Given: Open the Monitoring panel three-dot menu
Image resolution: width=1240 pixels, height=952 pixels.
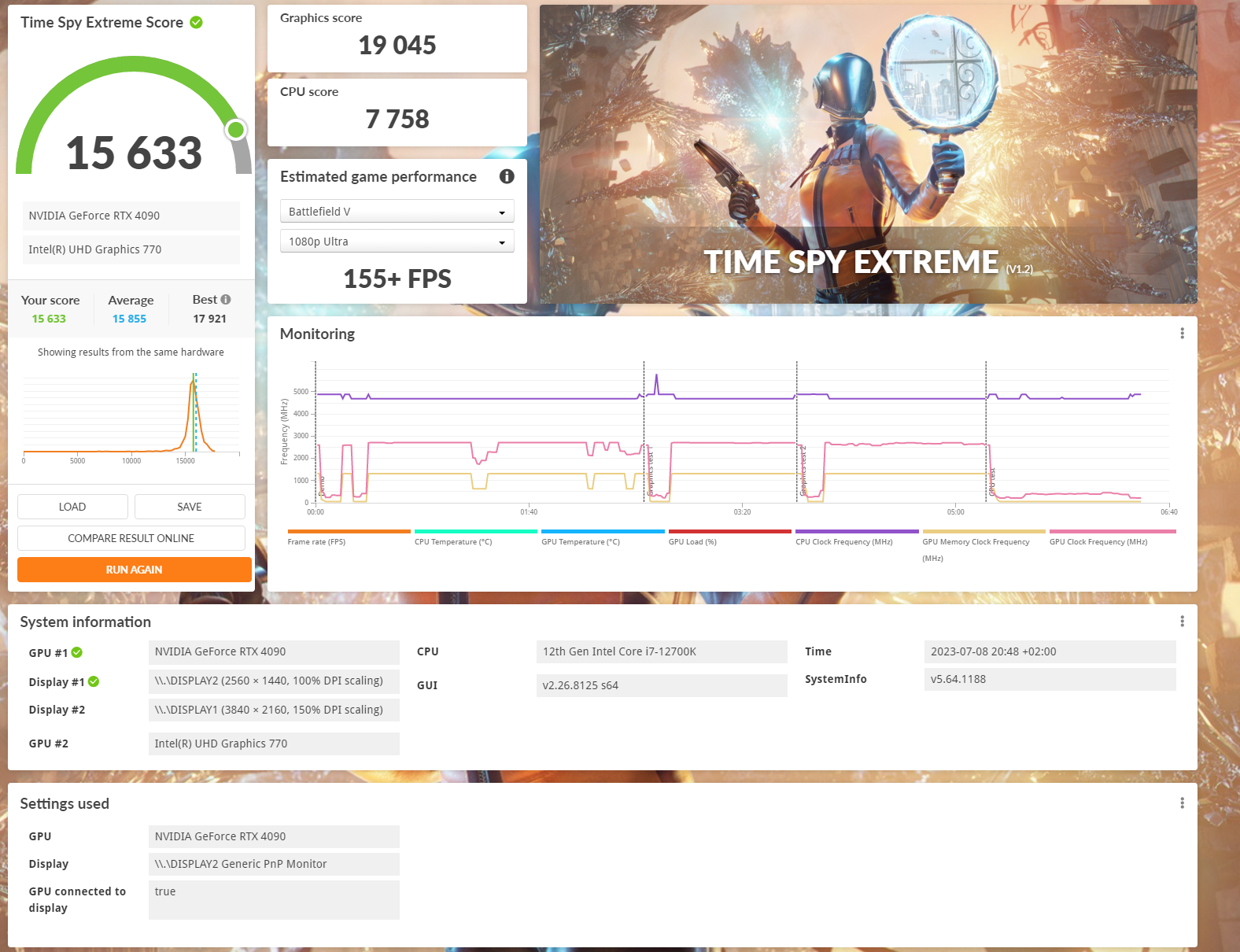Looking at the screenshot, I should pos(1182,334).
